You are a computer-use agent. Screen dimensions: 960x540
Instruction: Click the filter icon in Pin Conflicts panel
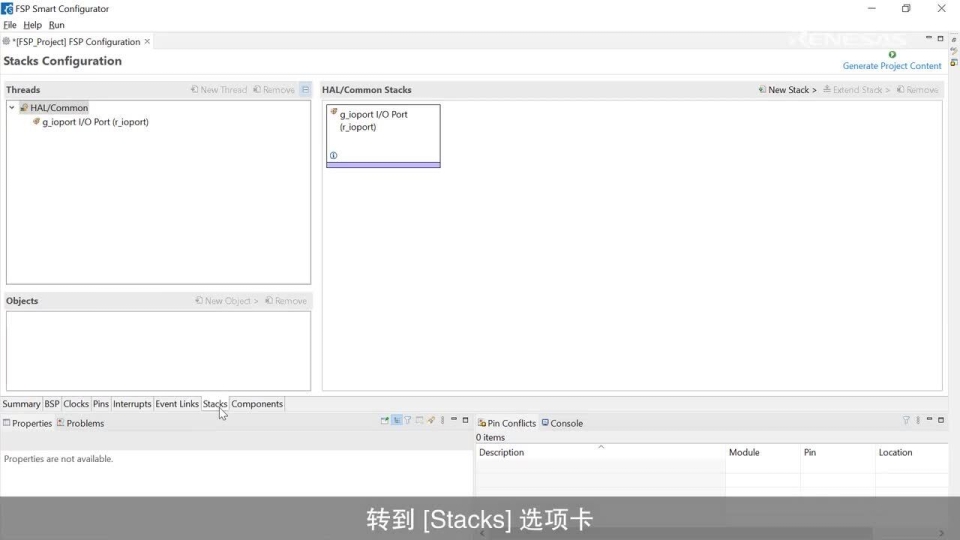coord(906,421)
